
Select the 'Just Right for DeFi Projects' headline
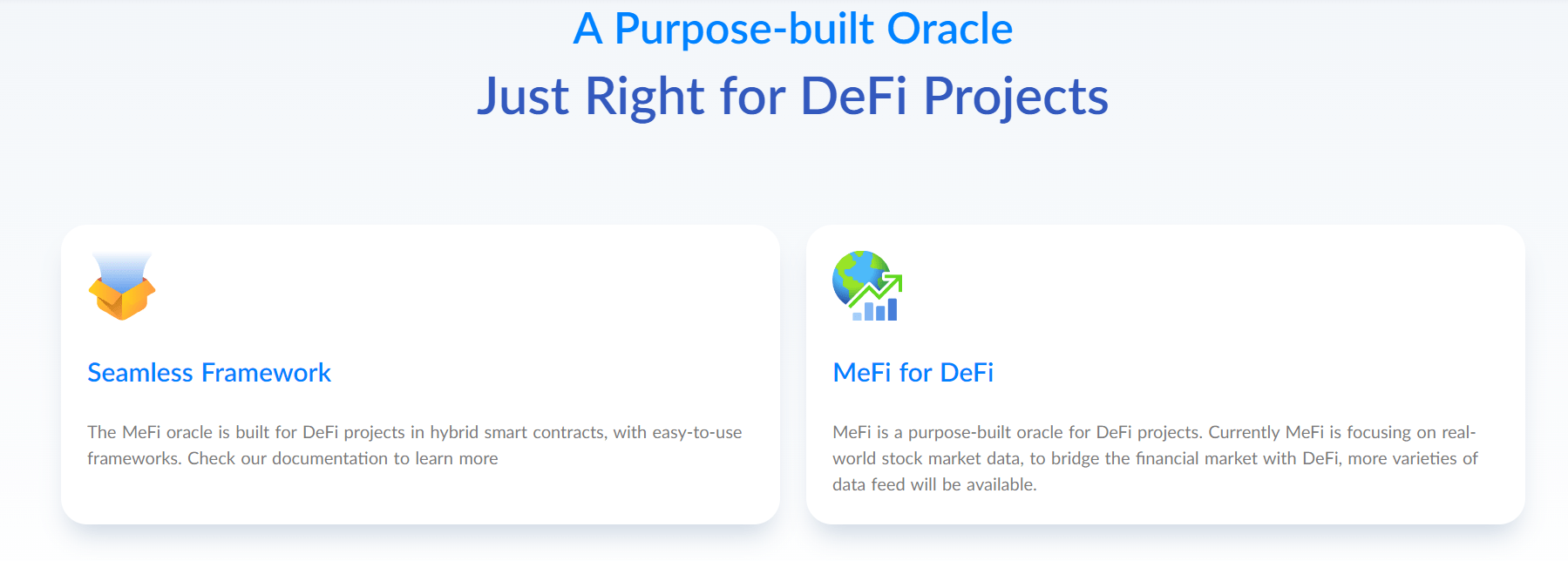(x=793, y=96)
